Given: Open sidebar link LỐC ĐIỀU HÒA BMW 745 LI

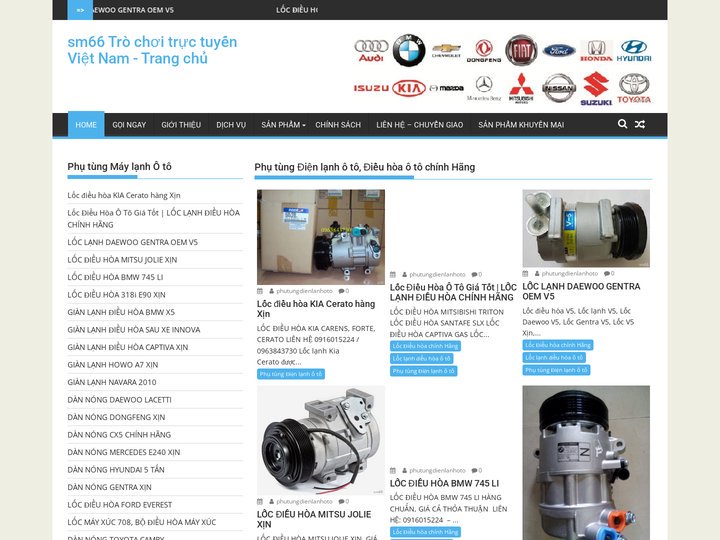Looking at the screenshot, I should tap(115, 277).
